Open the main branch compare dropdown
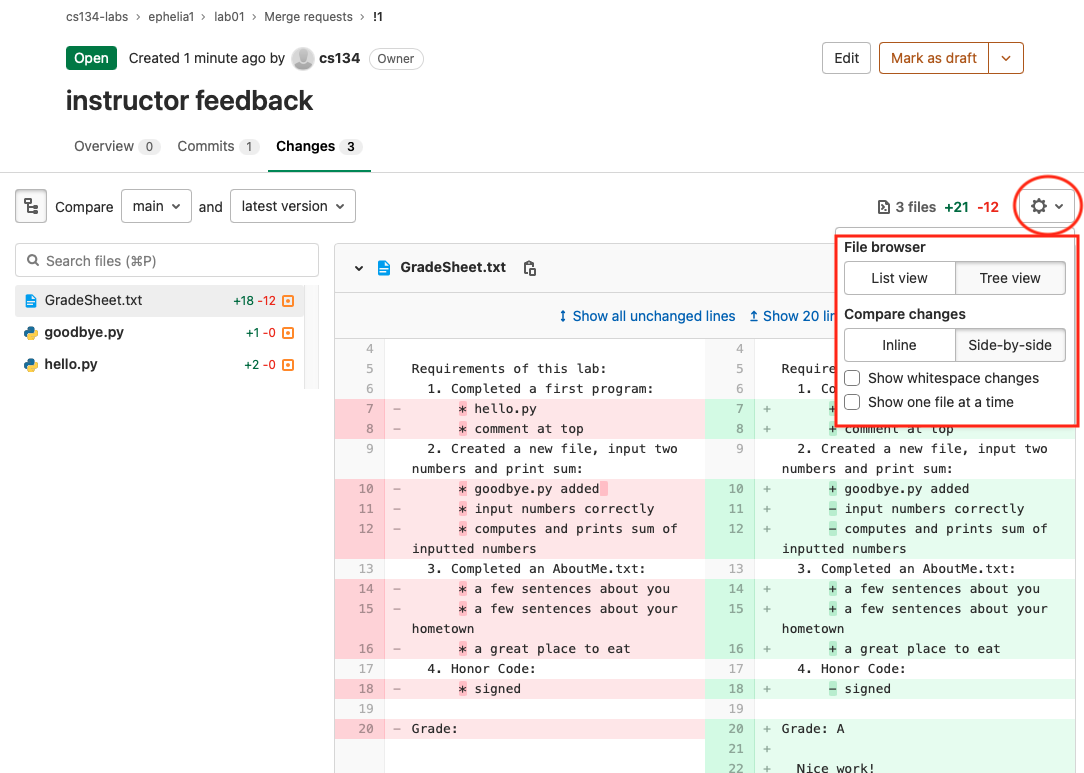Viewport: 1084px width, 773px height. [x=156, y=206]
